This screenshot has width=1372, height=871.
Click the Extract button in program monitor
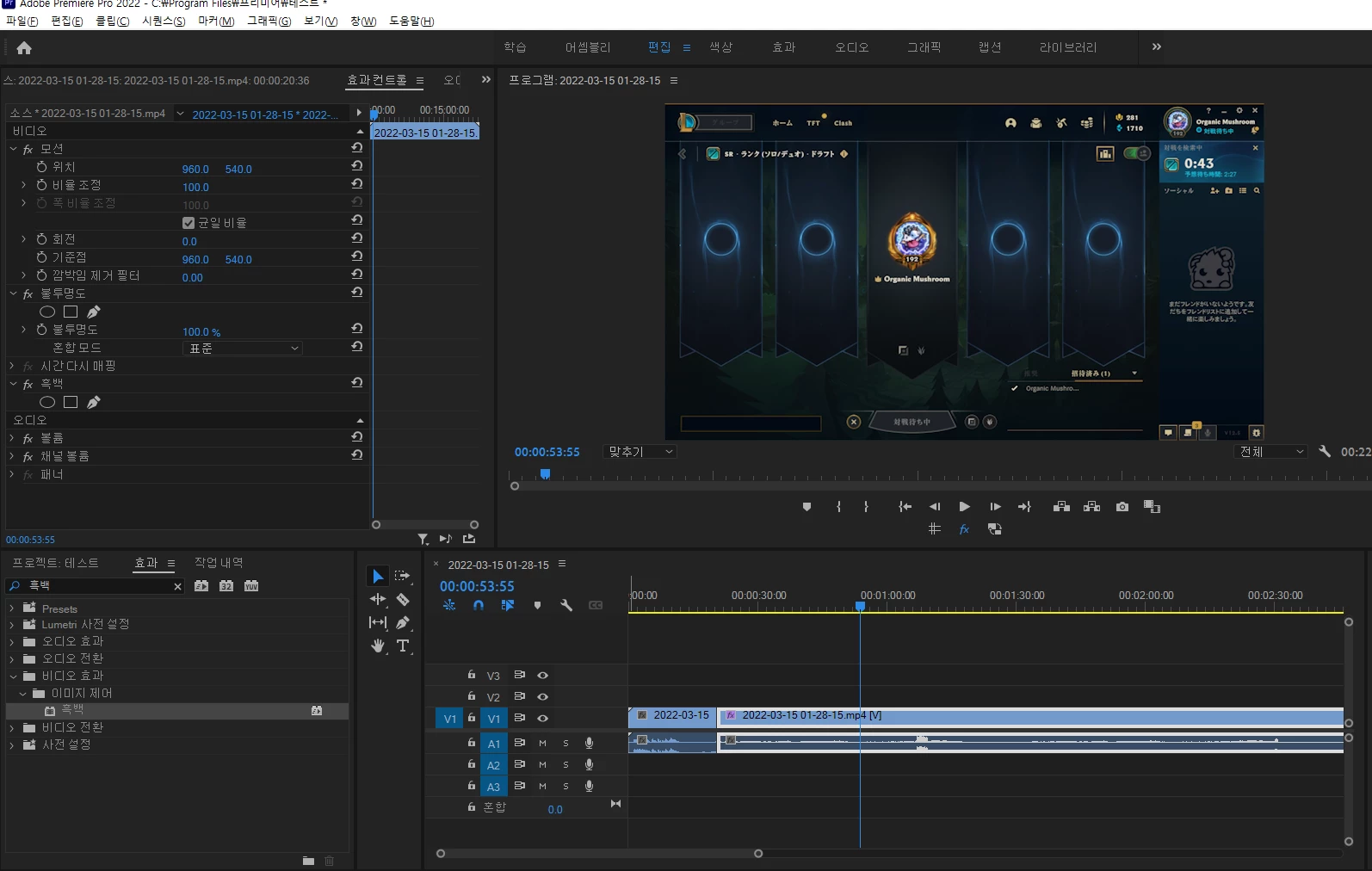pyautogui.click(x=1091, y=507)
